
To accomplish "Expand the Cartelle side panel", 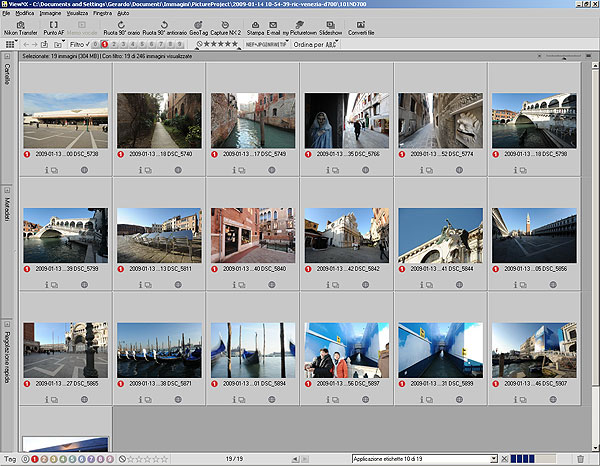I will click(7, 57).
